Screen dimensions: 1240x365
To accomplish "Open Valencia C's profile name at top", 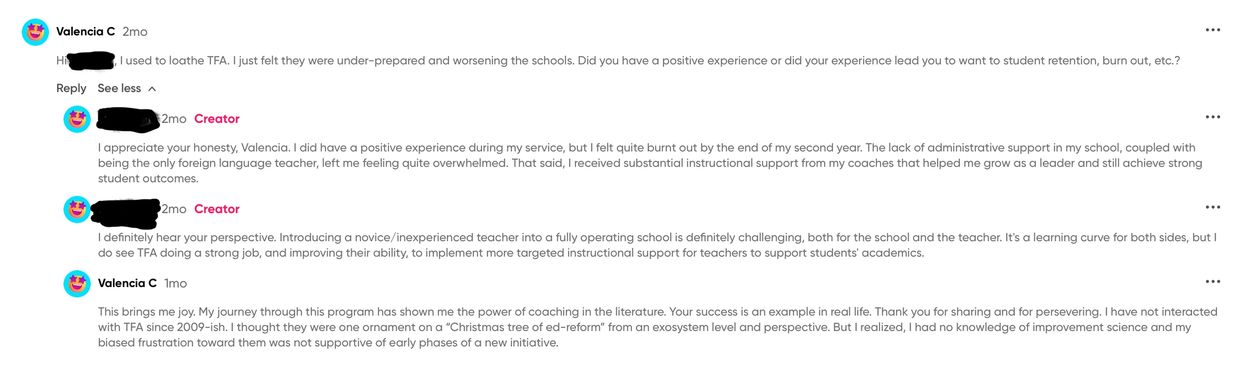I will point(85,32).
